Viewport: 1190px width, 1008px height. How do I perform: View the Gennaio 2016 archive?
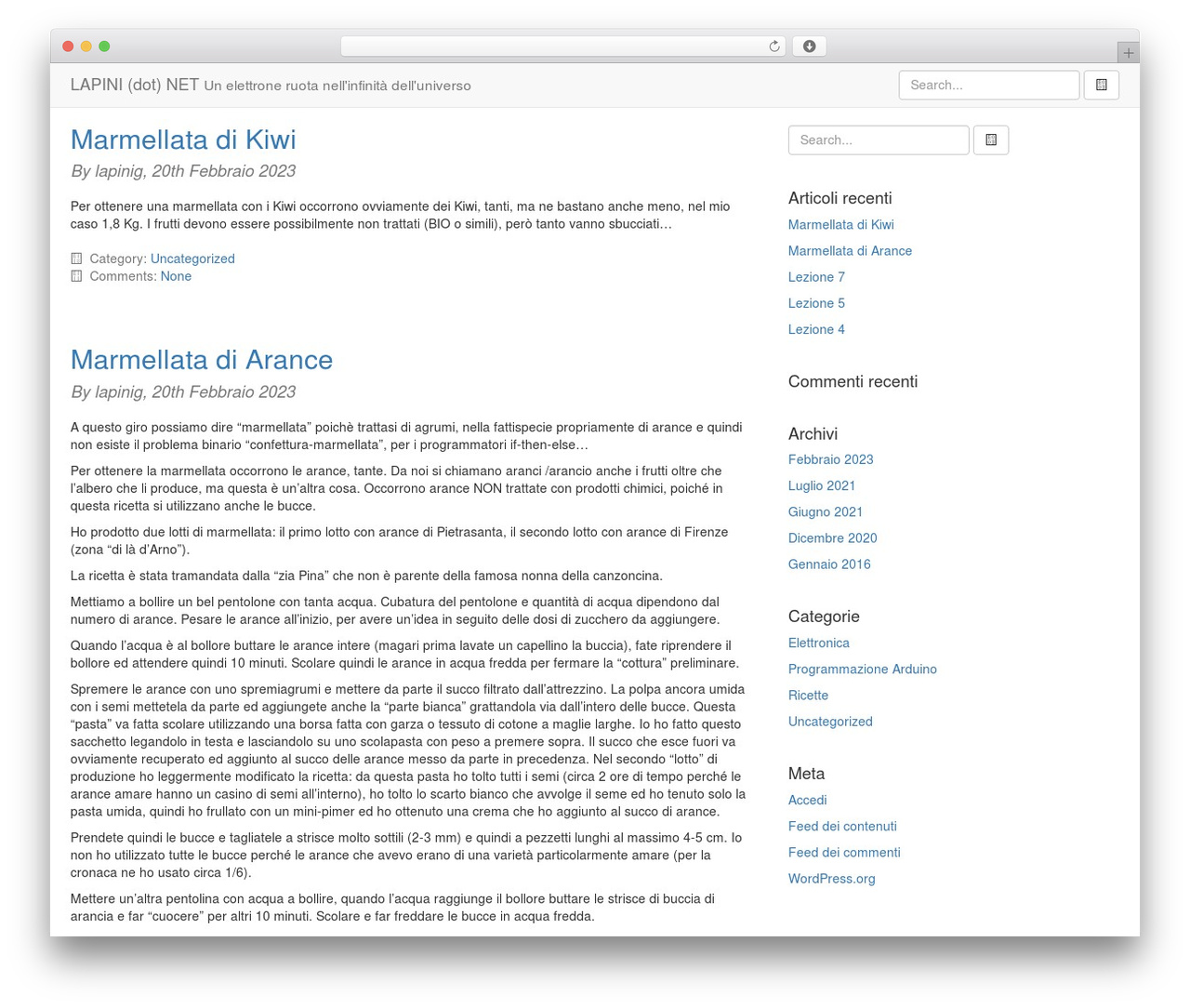(x=829, y=564)
